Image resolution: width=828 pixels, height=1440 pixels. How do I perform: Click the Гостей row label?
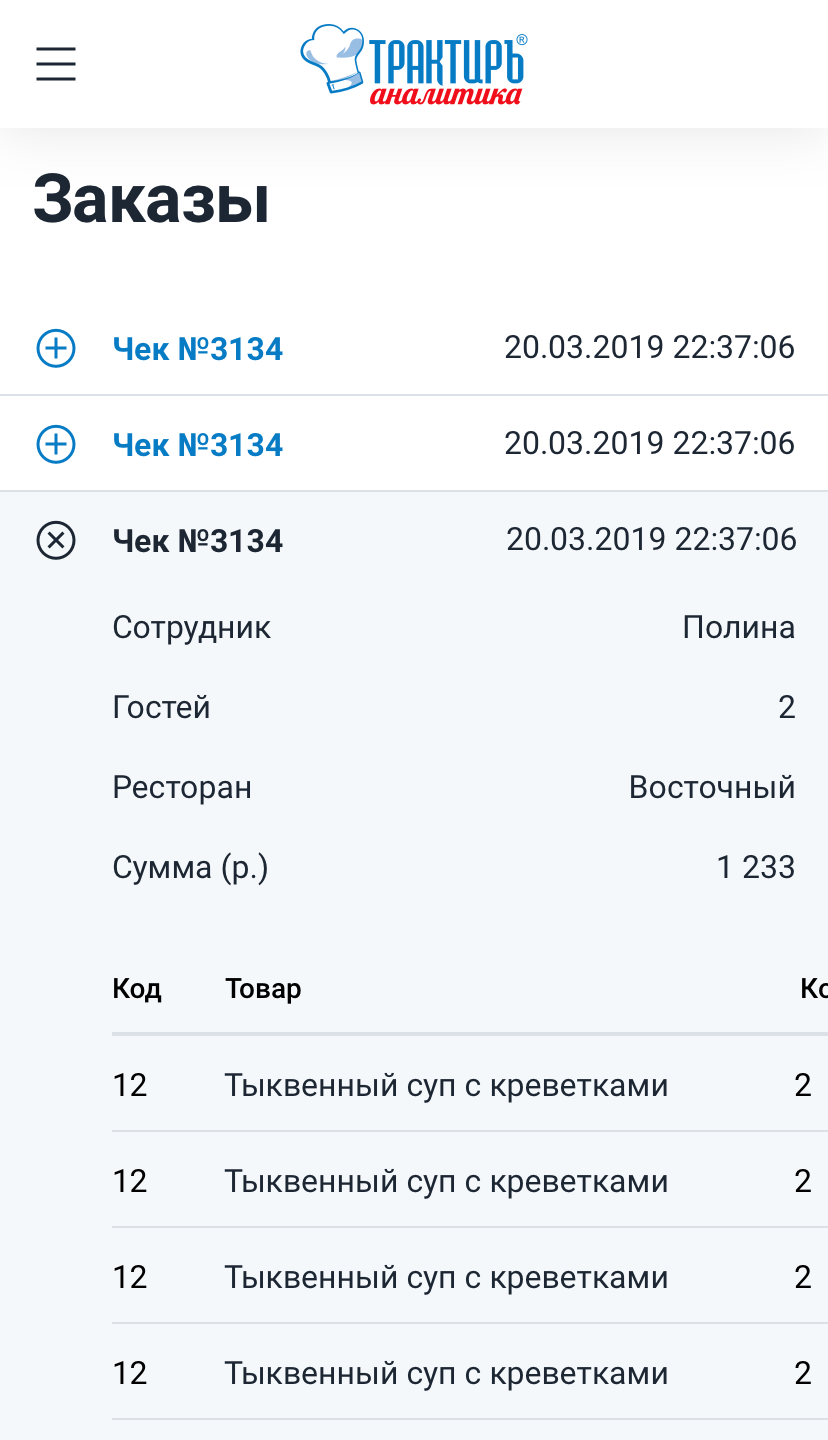point(161,708)
